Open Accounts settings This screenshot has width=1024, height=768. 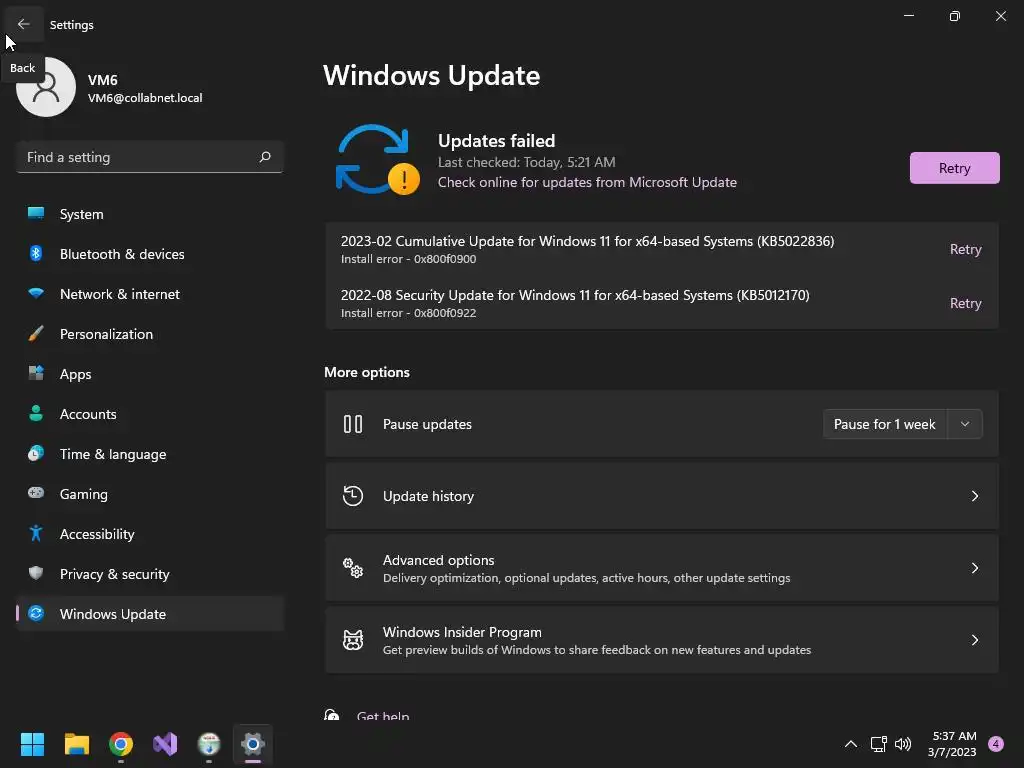pos(150,413)
